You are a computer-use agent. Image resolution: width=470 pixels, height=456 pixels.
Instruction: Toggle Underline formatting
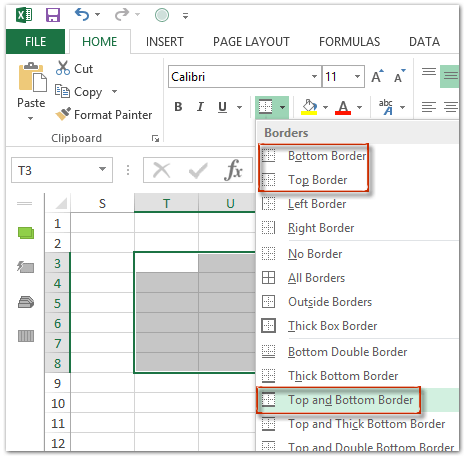click(x=222, y=107)
